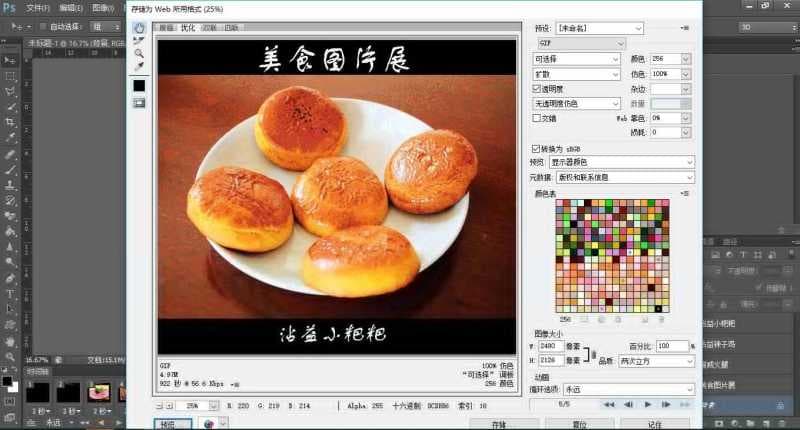
Task: Select the Rectangular Marquee tool in Photoshop toolbar
Action: pyautogui.click(x=10, y=76)
